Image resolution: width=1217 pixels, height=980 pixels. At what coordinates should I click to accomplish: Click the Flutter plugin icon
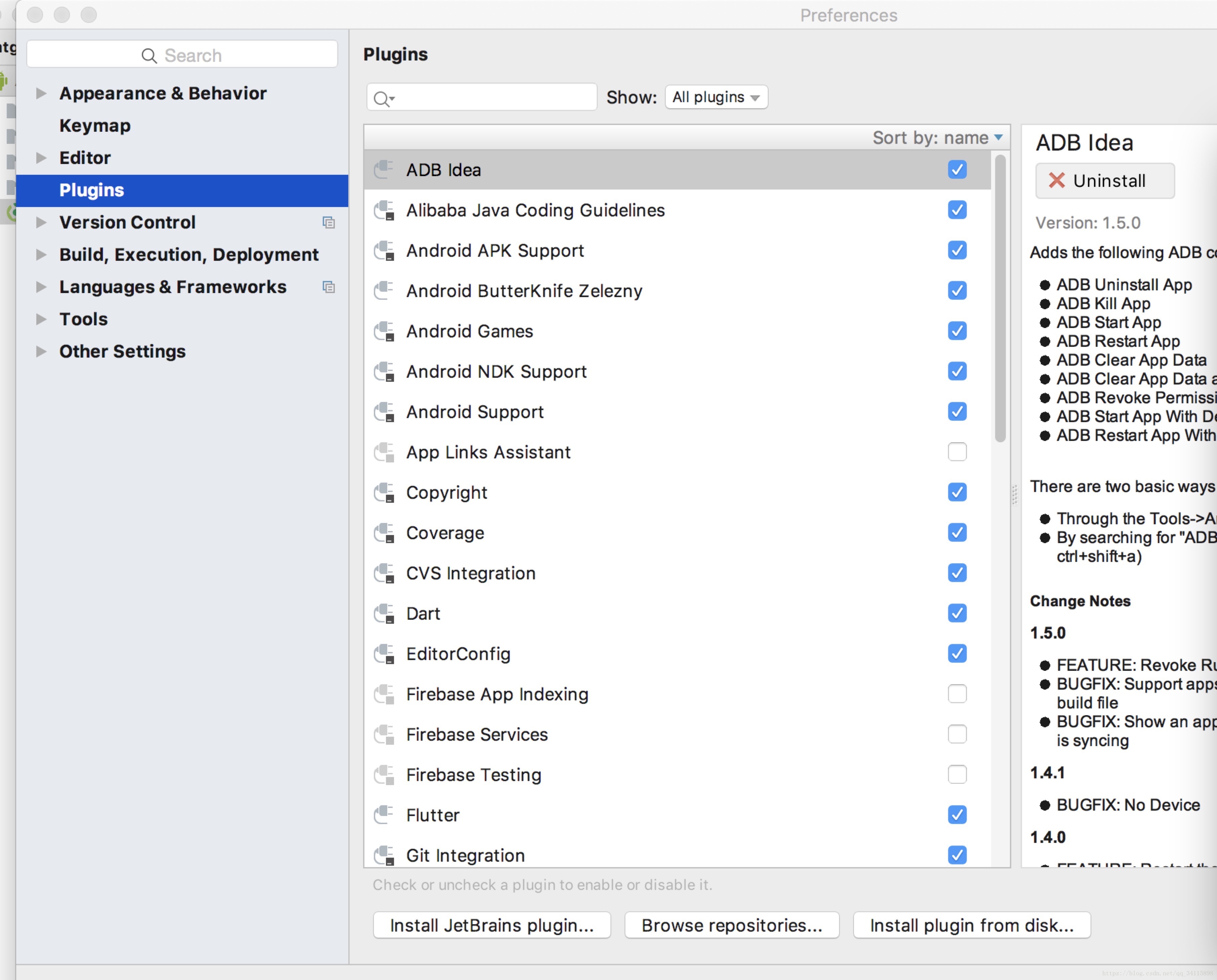pyautogui.click(x=384, y=815)
